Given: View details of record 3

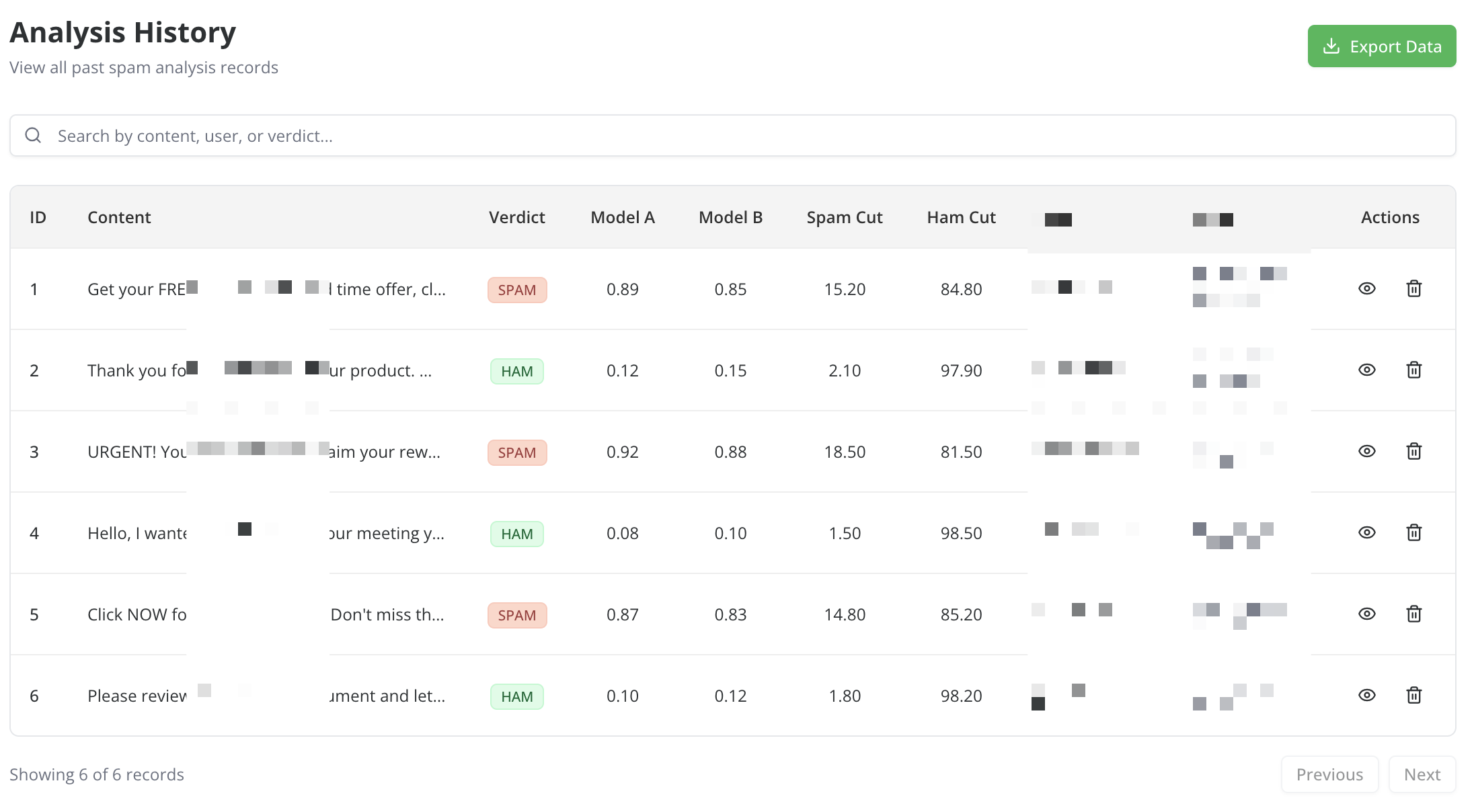Looking at the screenshot, I should 1366,452.
